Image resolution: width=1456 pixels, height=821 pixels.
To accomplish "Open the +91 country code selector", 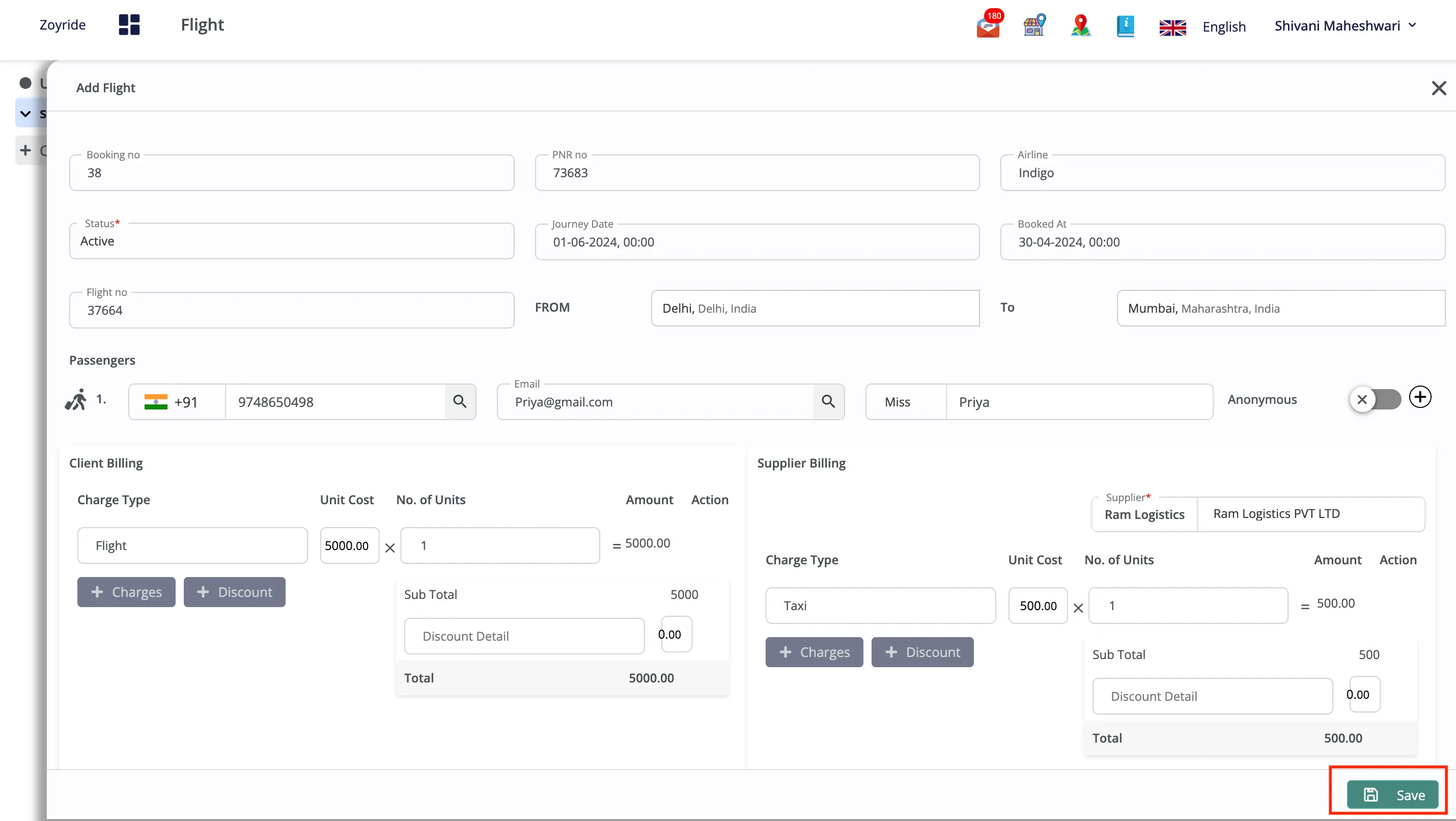I will tap(177, 401).
